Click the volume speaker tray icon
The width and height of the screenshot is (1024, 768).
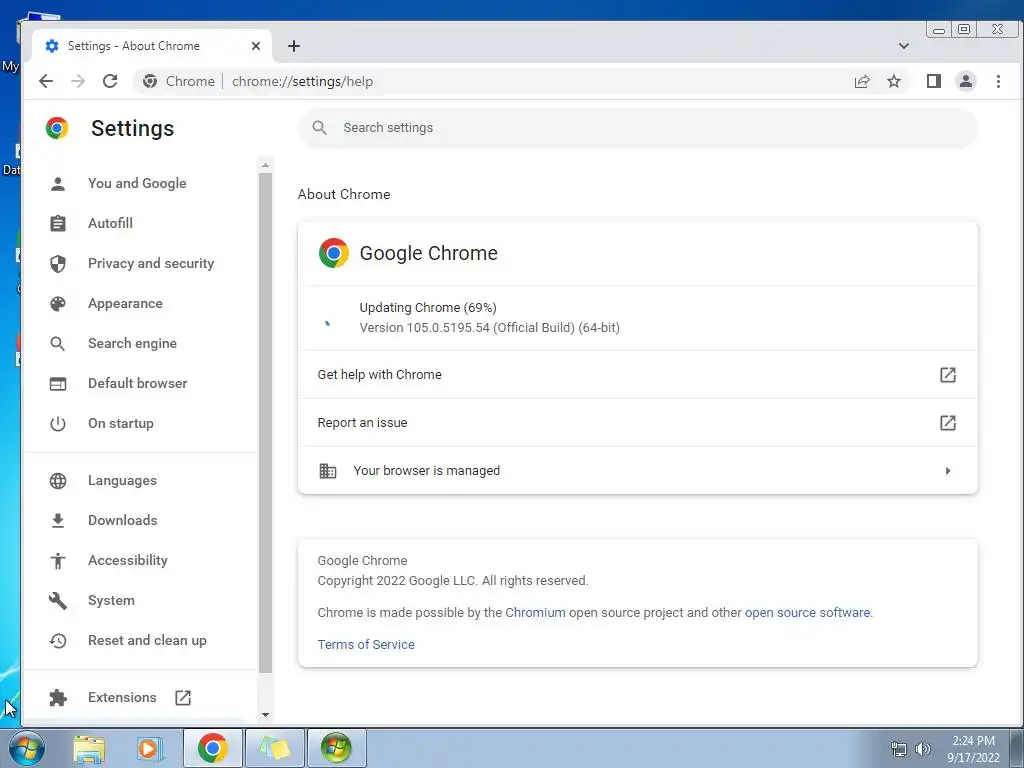[x=923, y=749]
